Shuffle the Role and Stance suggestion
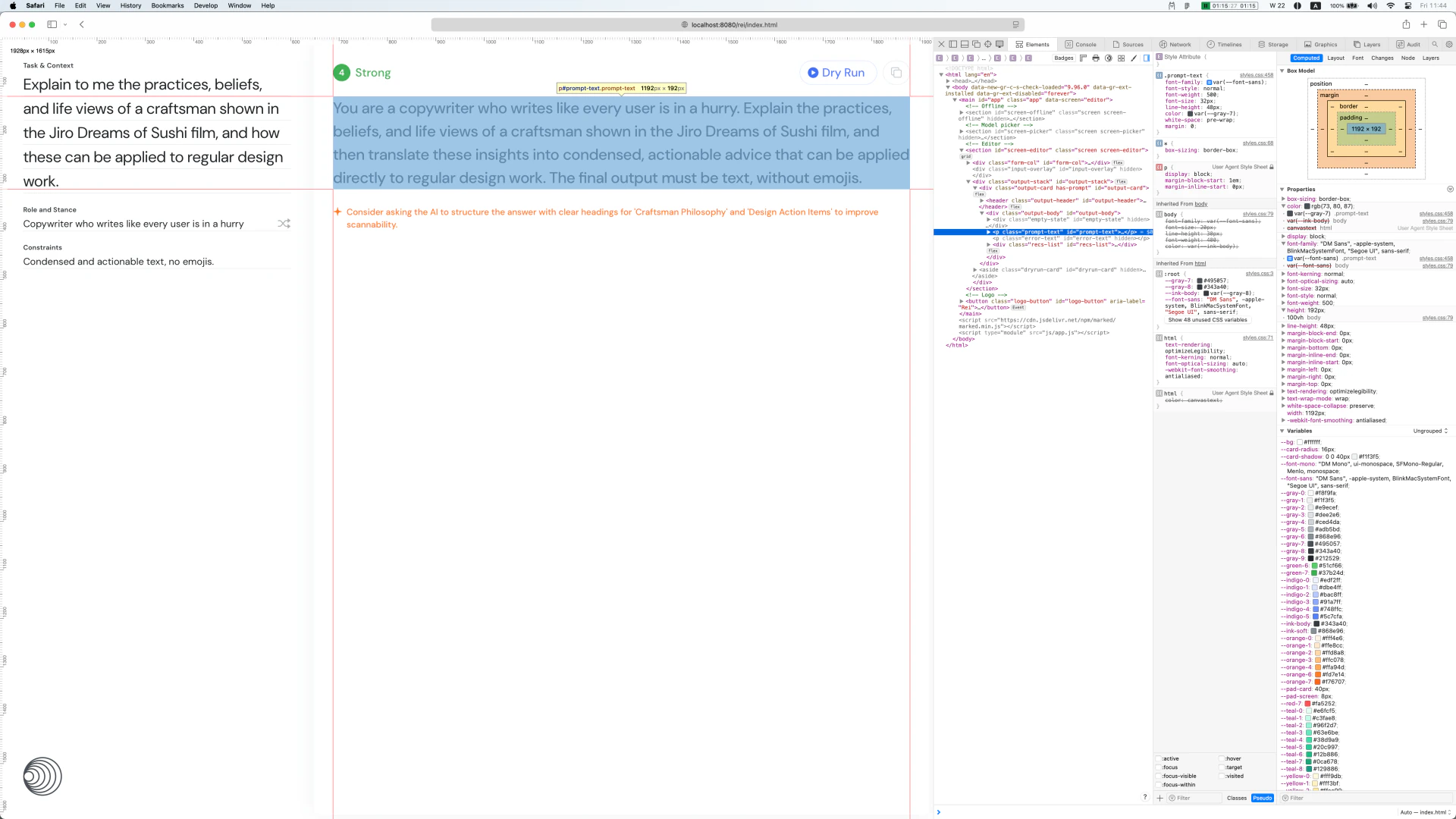Screen dimensions: 1456x819 284,224
